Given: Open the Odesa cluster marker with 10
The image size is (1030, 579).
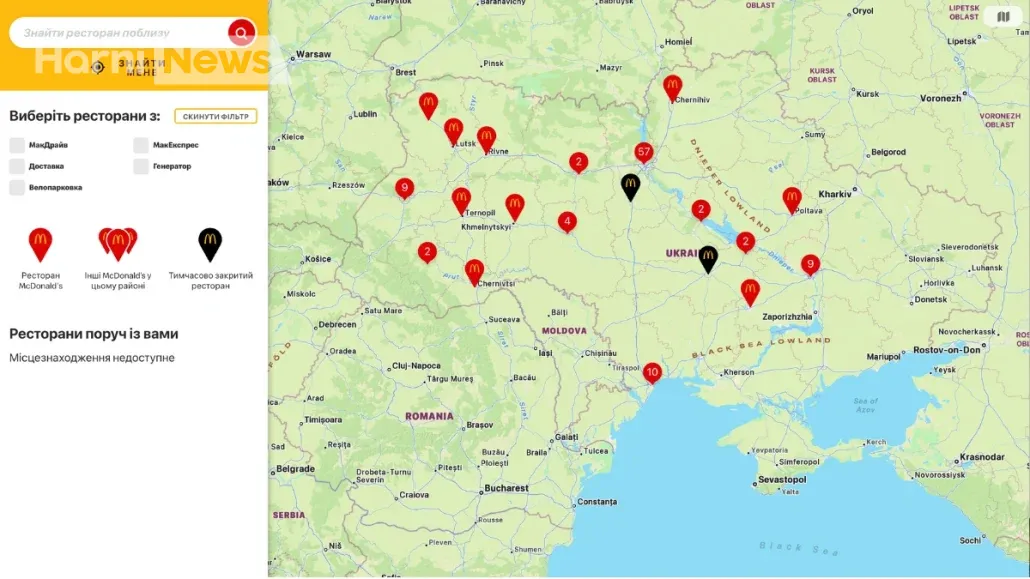Looking at the screenshot, I should pyautogui.click(x=652, y=373).
